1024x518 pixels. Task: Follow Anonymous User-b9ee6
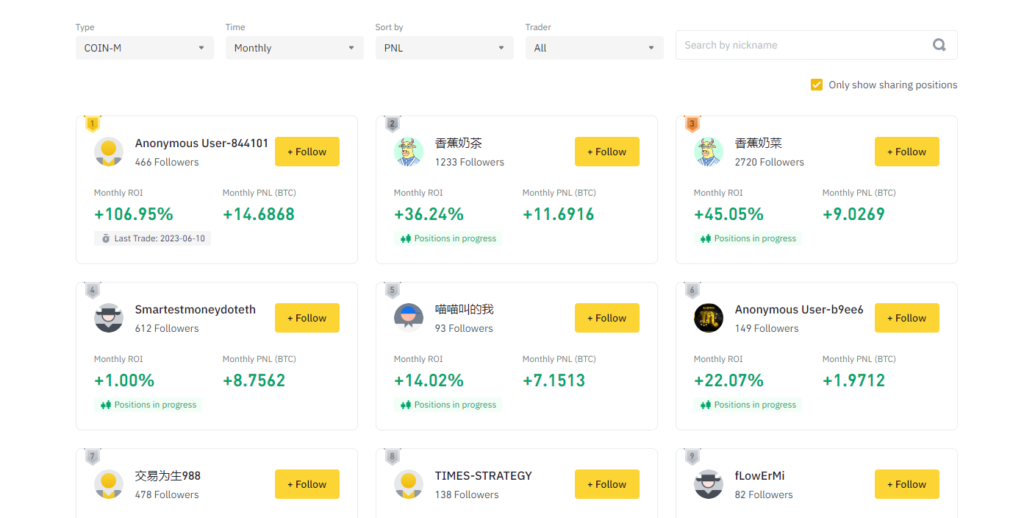tap(906, 318)
